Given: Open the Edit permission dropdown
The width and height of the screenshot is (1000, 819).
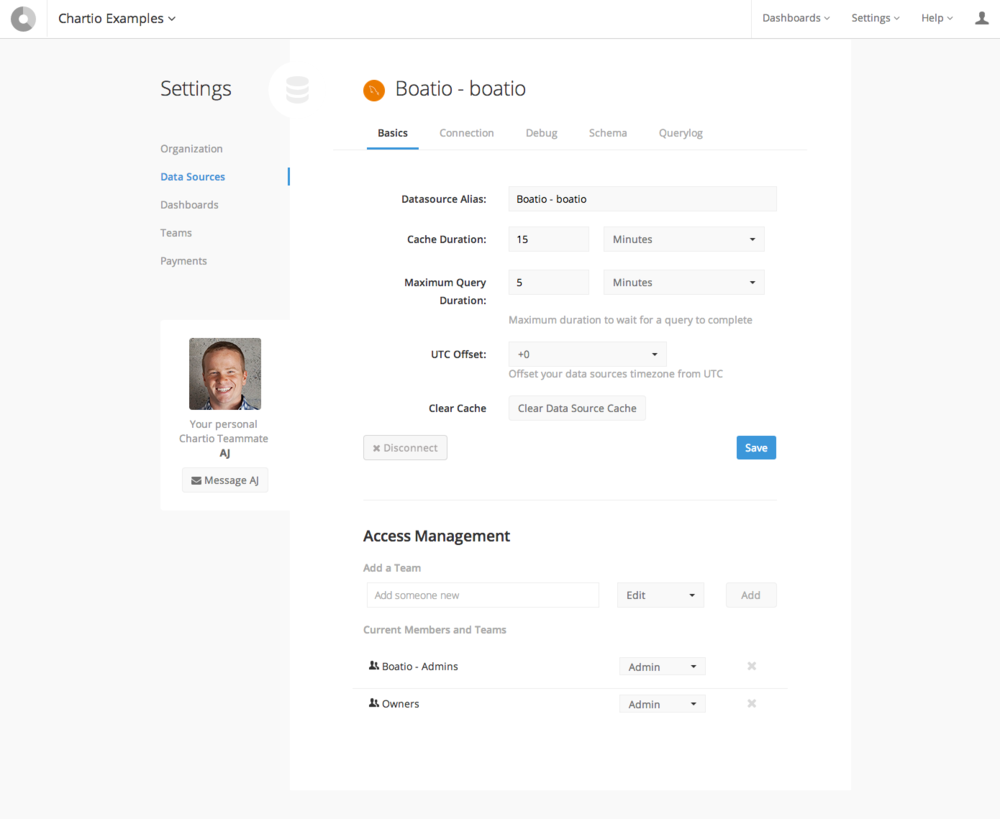Looking at the screenshot, I should point(660,595).
